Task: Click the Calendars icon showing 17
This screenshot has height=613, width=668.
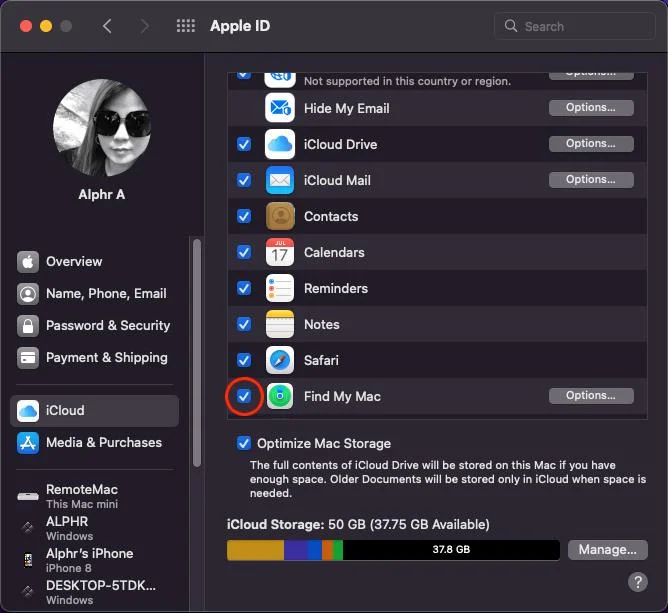Action: pos(279,252)
